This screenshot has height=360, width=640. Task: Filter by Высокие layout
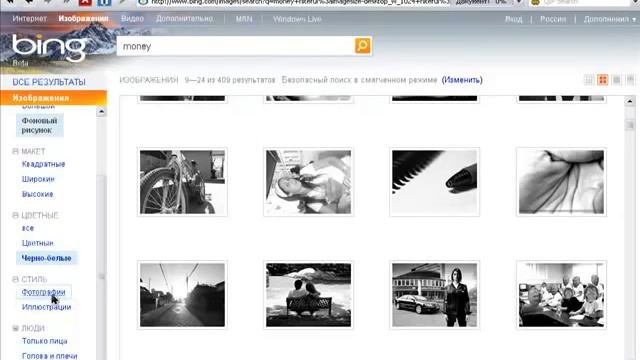38,194
